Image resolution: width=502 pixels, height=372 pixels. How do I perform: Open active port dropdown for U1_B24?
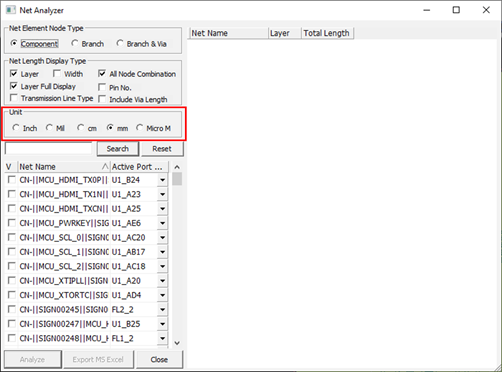(x=162, y=180)
